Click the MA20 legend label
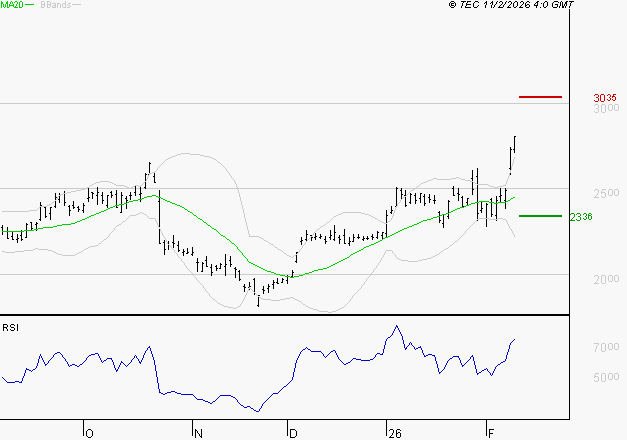The image size is (627, 440). [x=12, y=5]
